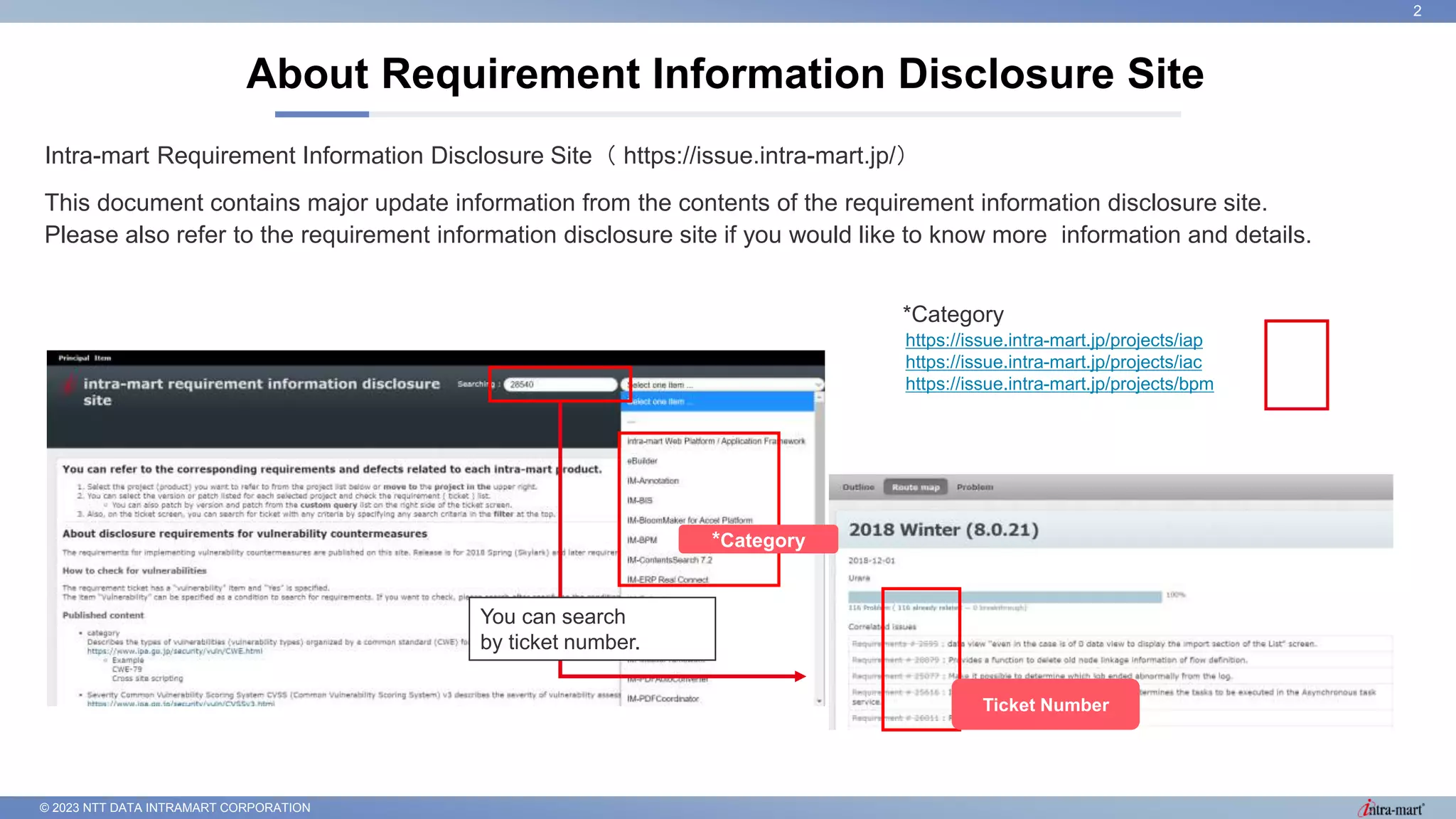Click the '2018-12-01' release date text
Screen dimensions: 1456x819
click(872, 562)
